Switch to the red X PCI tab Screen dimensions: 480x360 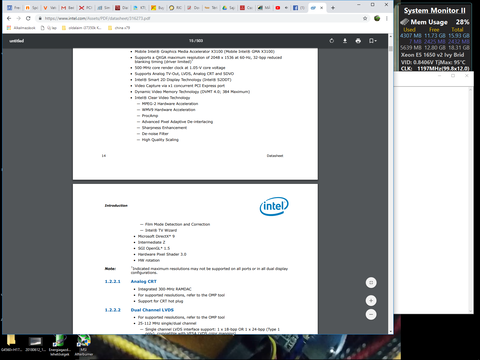click(x=86, y=8)
